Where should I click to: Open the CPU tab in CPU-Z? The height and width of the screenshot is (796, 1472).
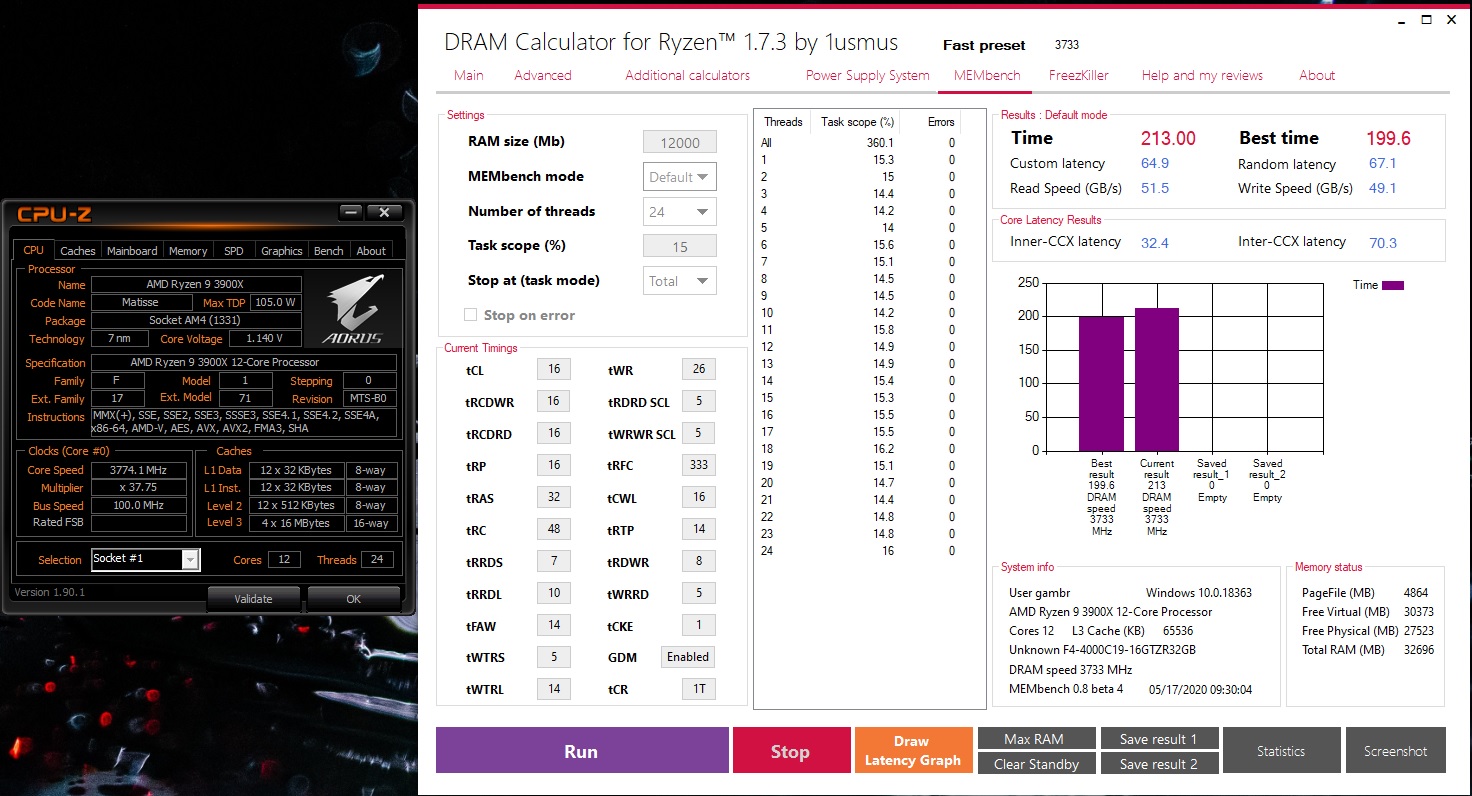click(x=34, y=251)
